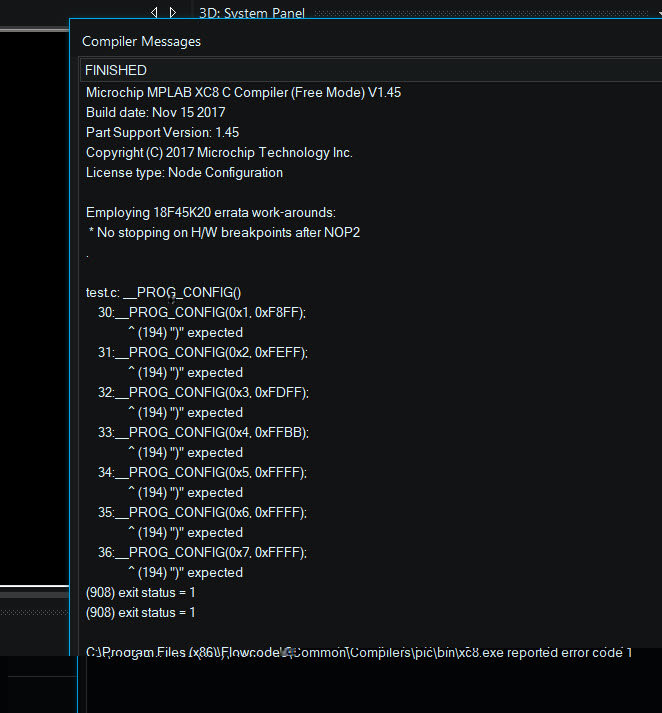This screenshot has height=713, width=662.
Task: Click the FINISHED status field
Action: (371, 70)
